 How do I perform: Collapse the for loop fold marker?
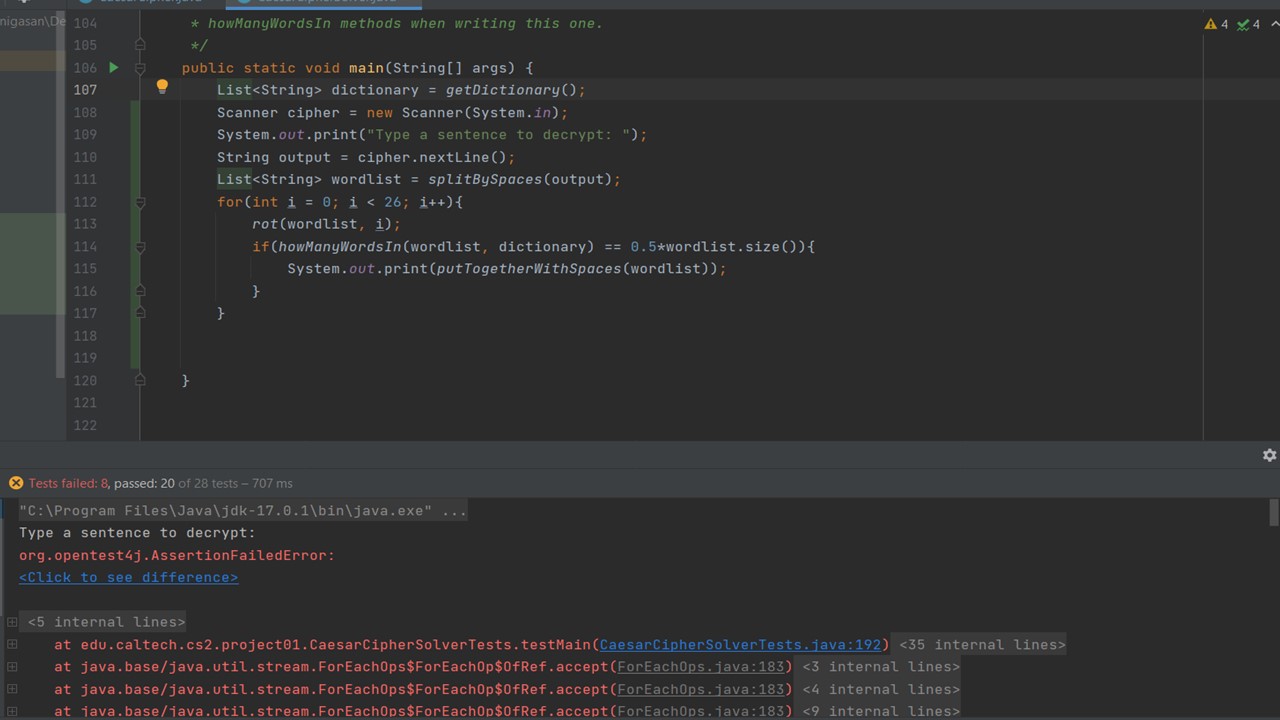140,202
